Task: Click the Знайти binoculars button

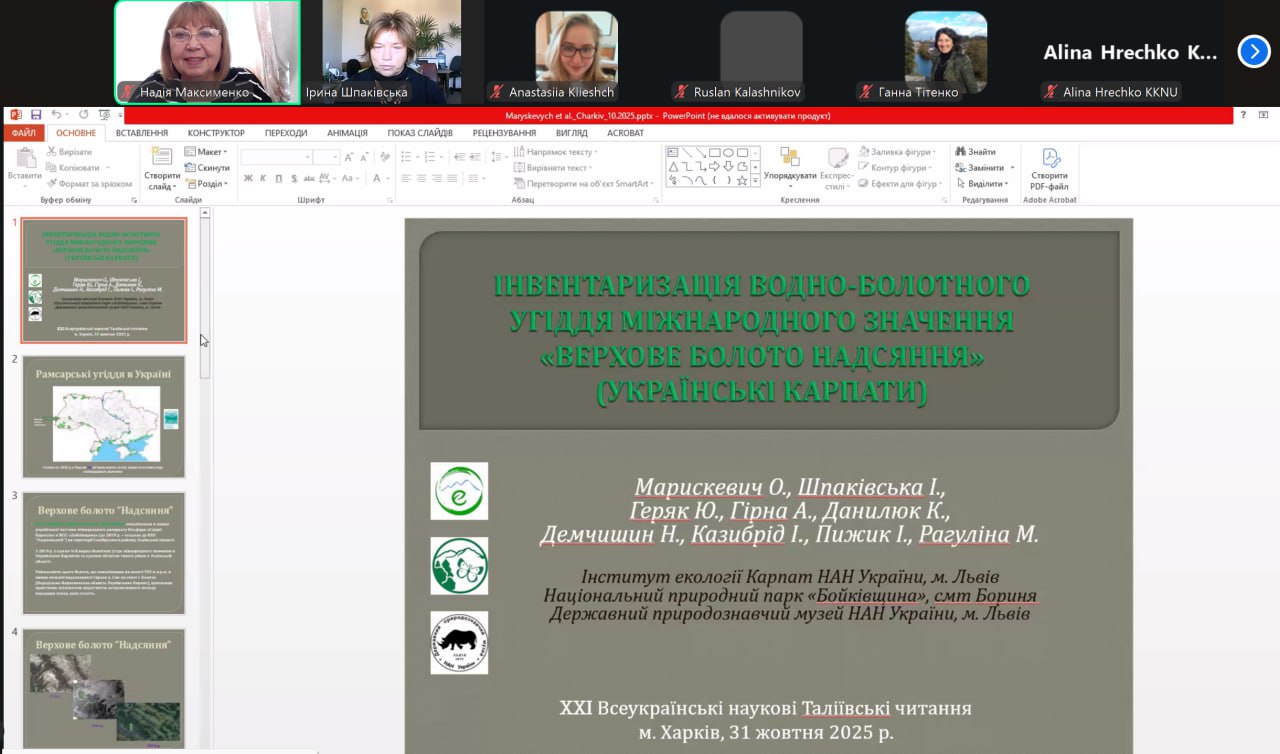Action: pos(975,152)
